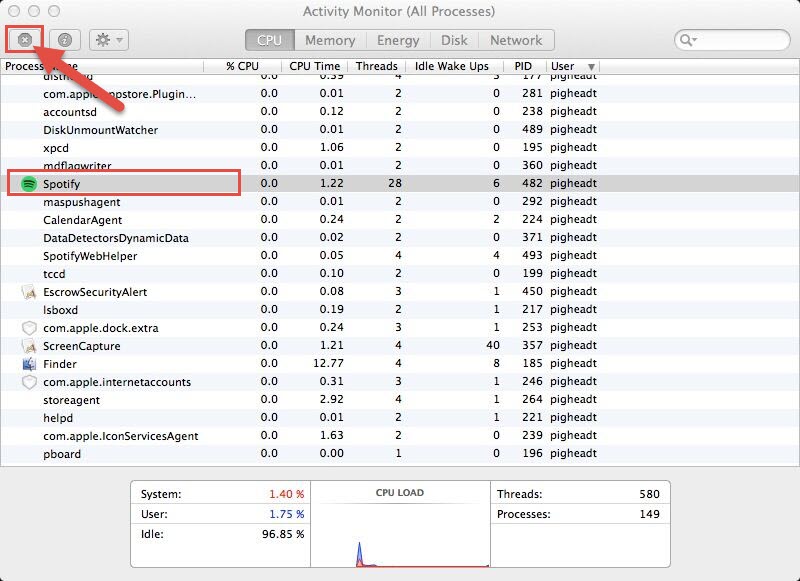800x581 pixels.
Task: Select the SpotifyWebHelper process
Action: (90, 256)
